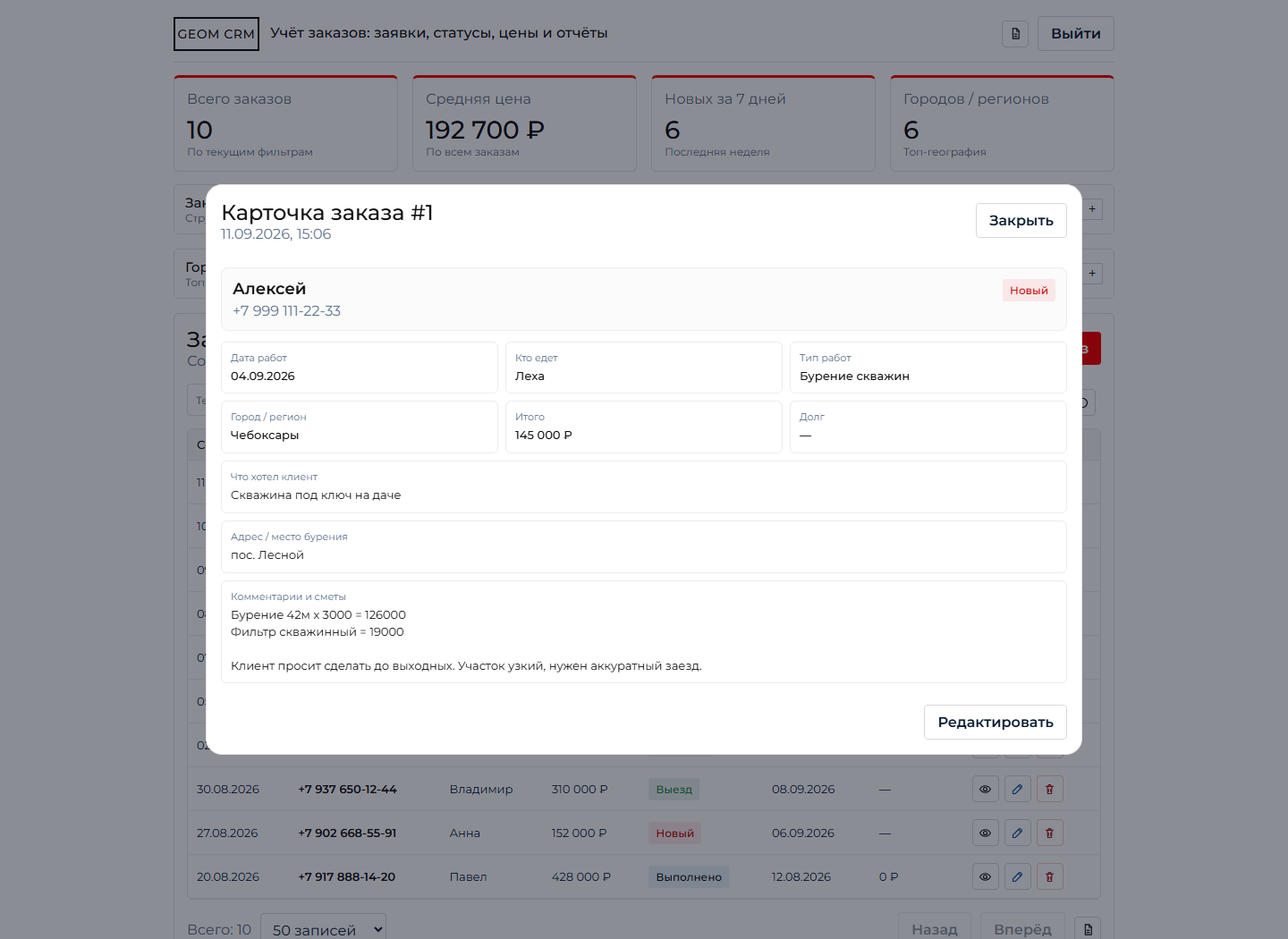This screenshot has width=1288, height=939.
Task: Click the Редактировать button in the order card
Action: coord(995,723)
